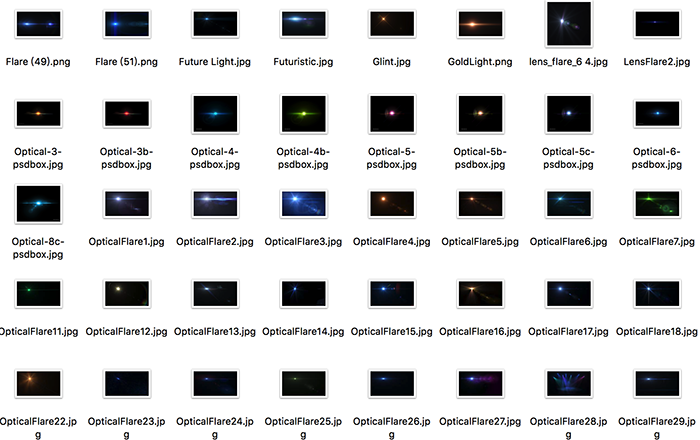Click the label "OpticalFlare3.jpg"
Image resolution: width=700 pixels, height=440 pixels.
(x=303, y=242)
